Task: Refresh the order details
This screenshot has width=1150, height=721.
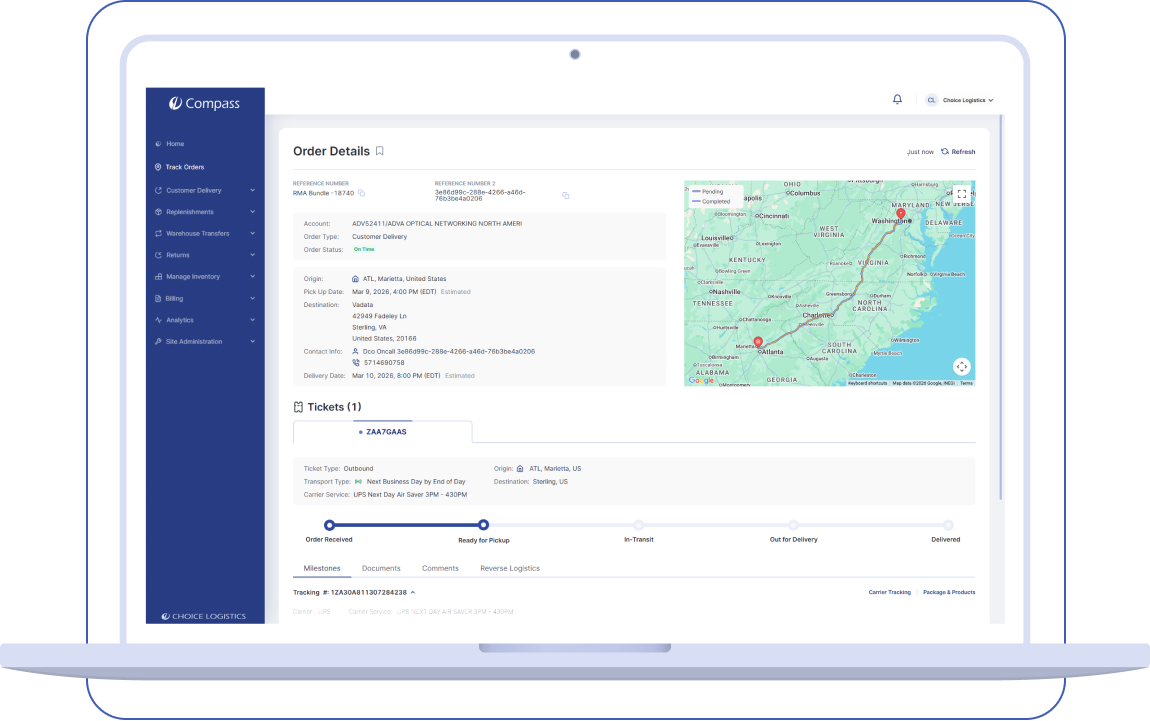Action: [x=958, y=152]
